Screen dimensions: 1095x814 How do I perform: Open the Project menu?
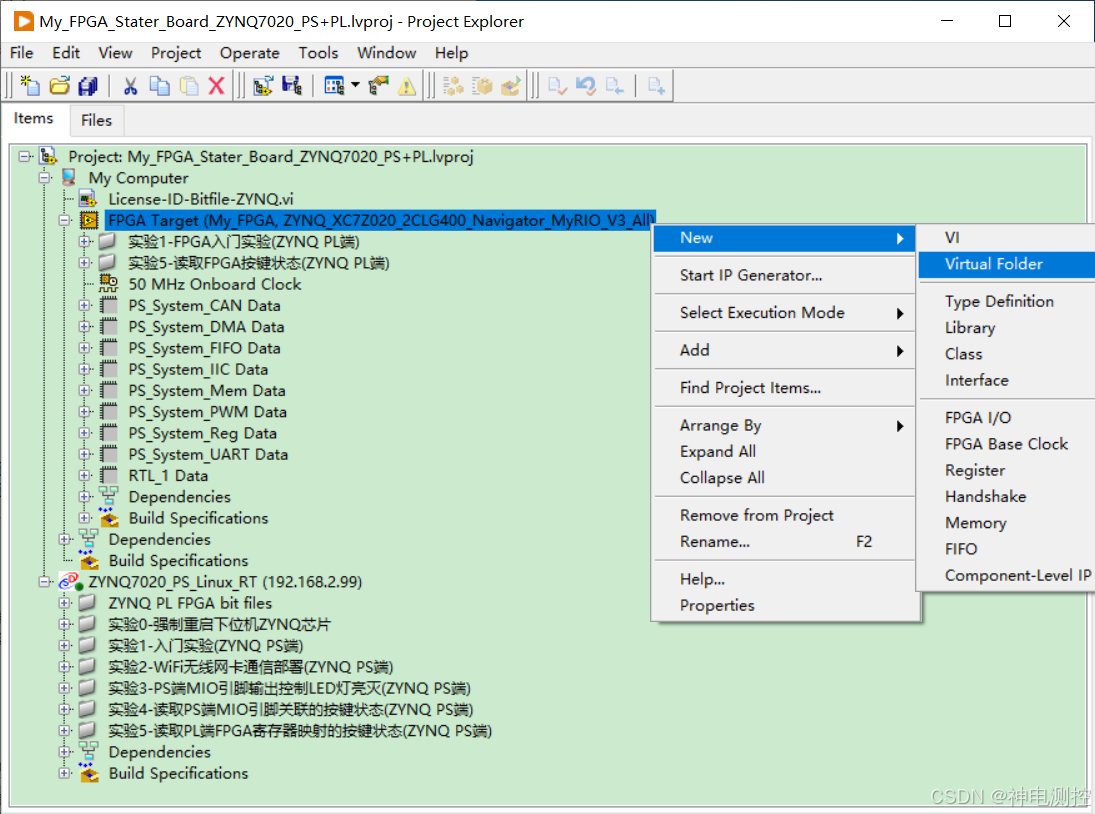[176, 53]
